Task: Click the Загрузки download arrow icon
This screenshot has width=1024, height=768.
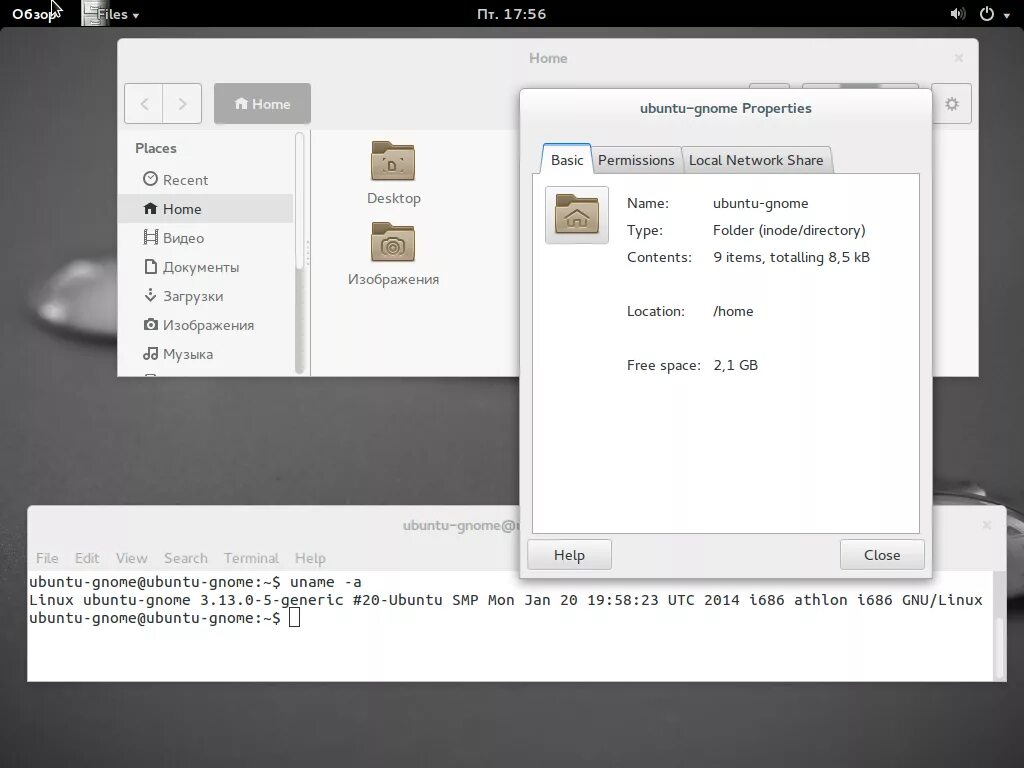Action: coord(150,295)
